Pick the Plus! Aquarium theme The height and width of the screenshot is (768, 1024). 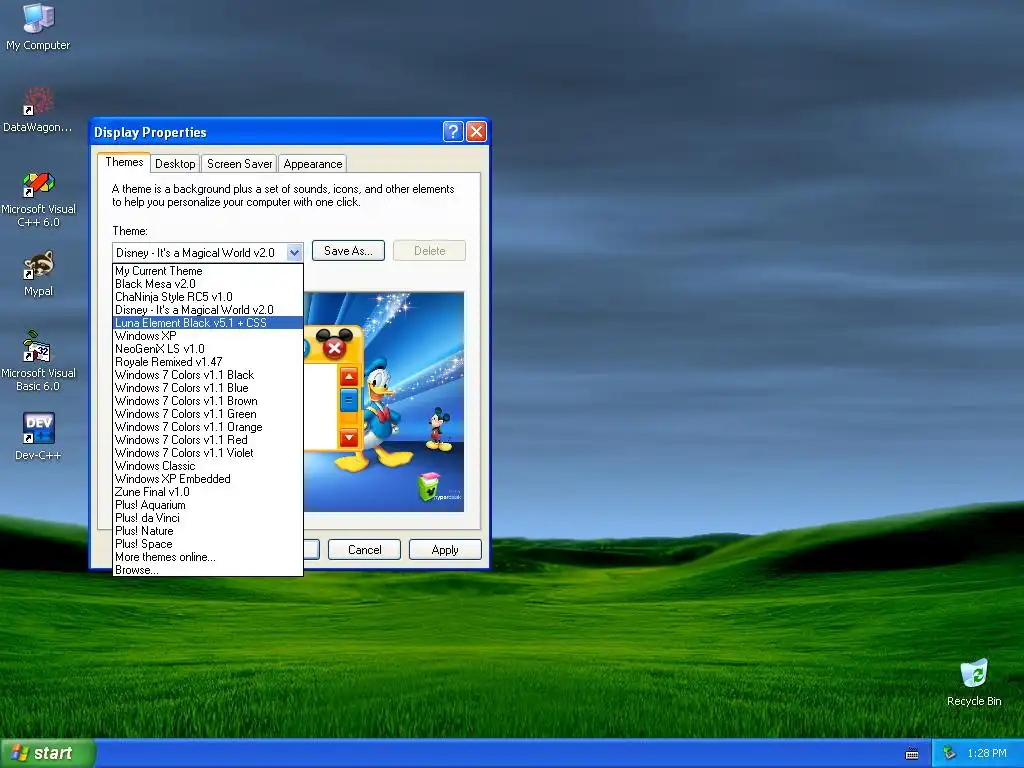[208, 505]
